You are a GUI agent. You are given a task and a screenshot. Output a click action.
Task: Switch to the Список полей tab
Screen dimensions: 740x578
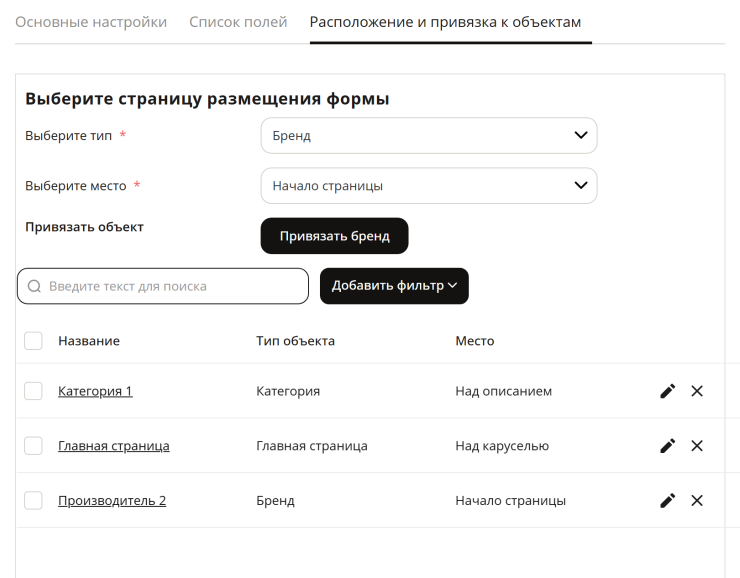(x=238, y=22)
